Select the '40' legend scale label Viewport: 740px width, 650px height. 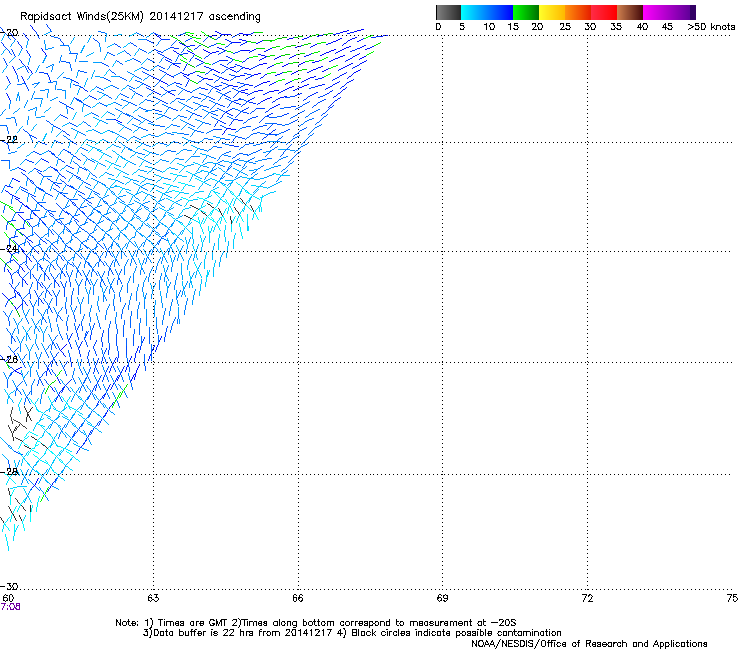[642, 27]
